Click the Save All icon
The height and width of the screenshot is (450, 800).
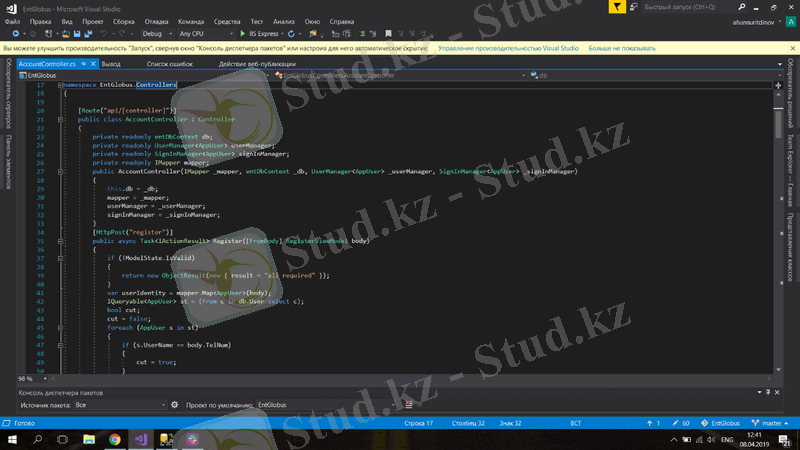88,34
